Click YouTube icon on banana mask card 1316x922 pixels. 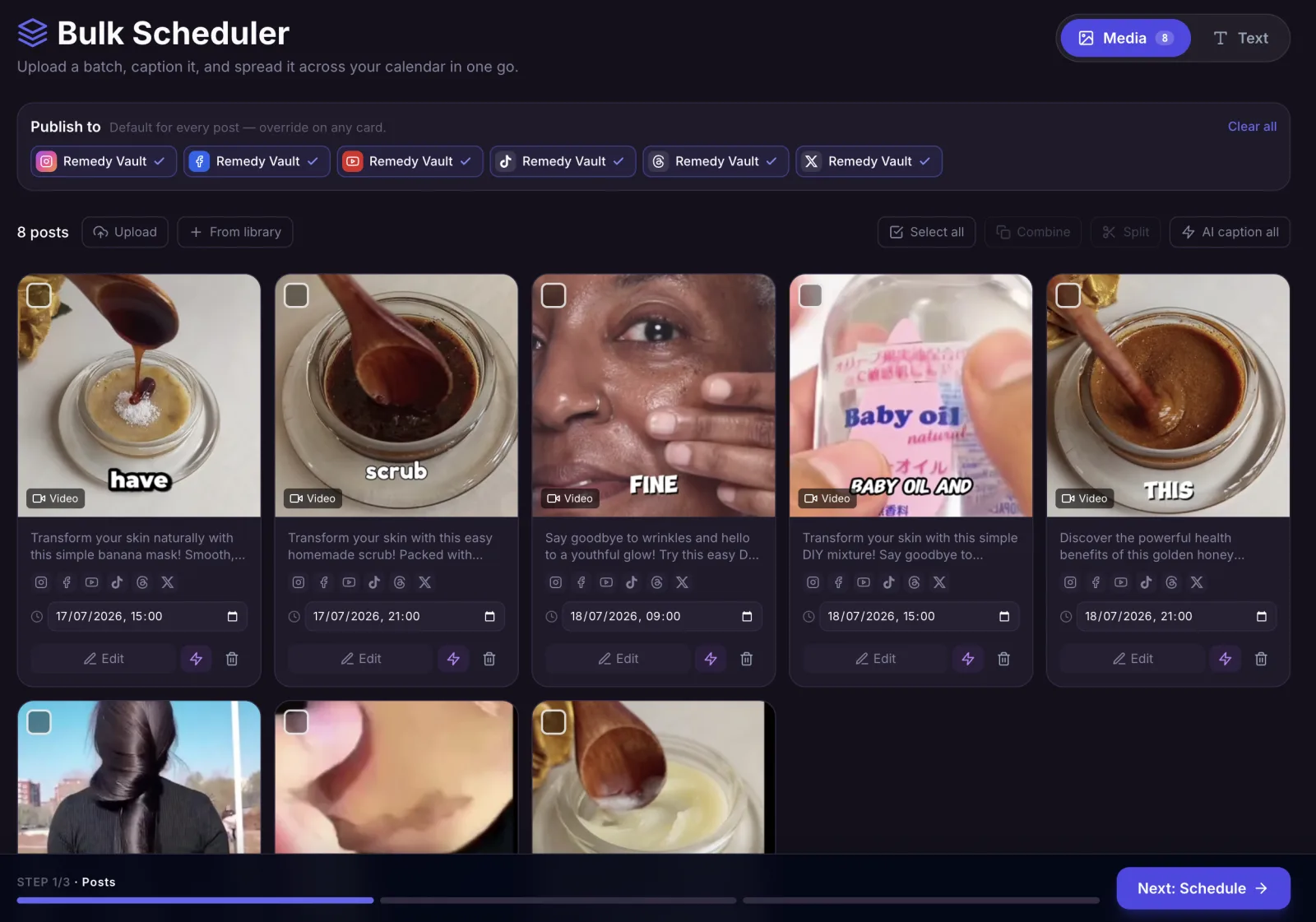click(x=92, y=582)
